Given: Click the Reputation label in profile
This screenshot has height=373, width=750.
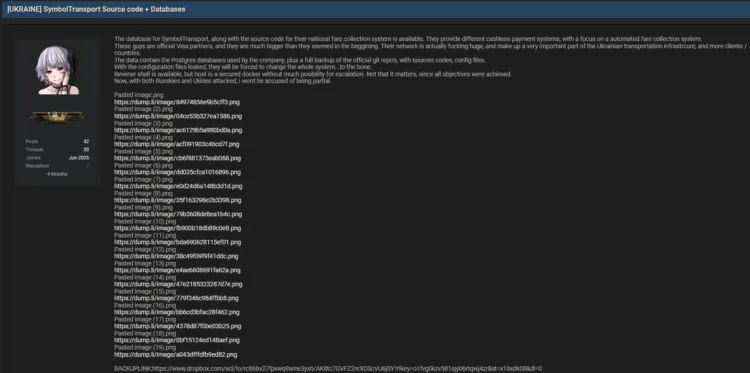Looking at the screenshot, I should 37,166.
